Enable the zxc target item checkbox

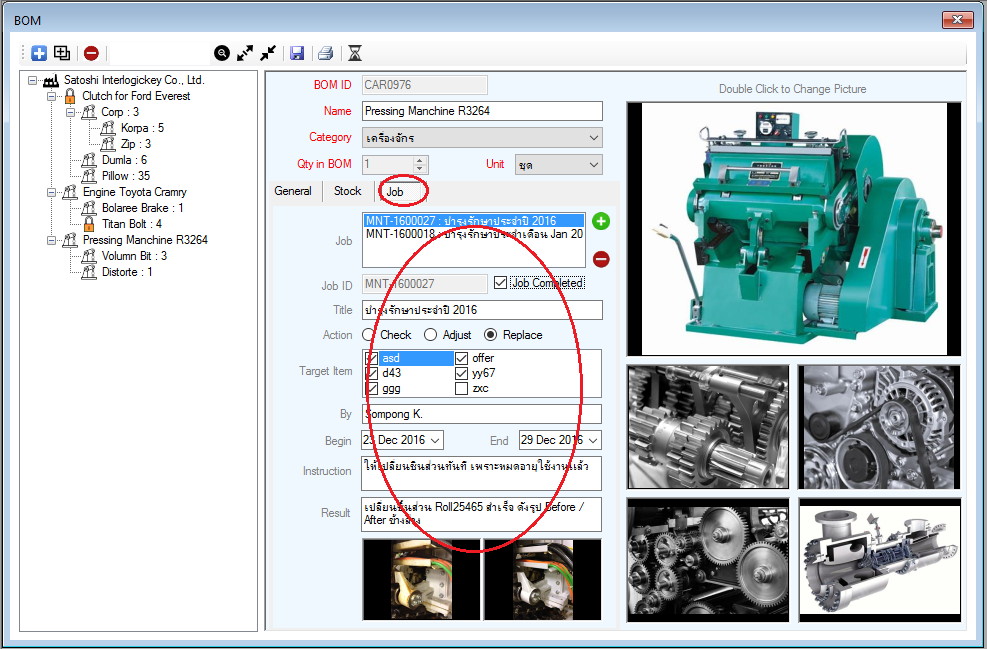coord(462,388)
